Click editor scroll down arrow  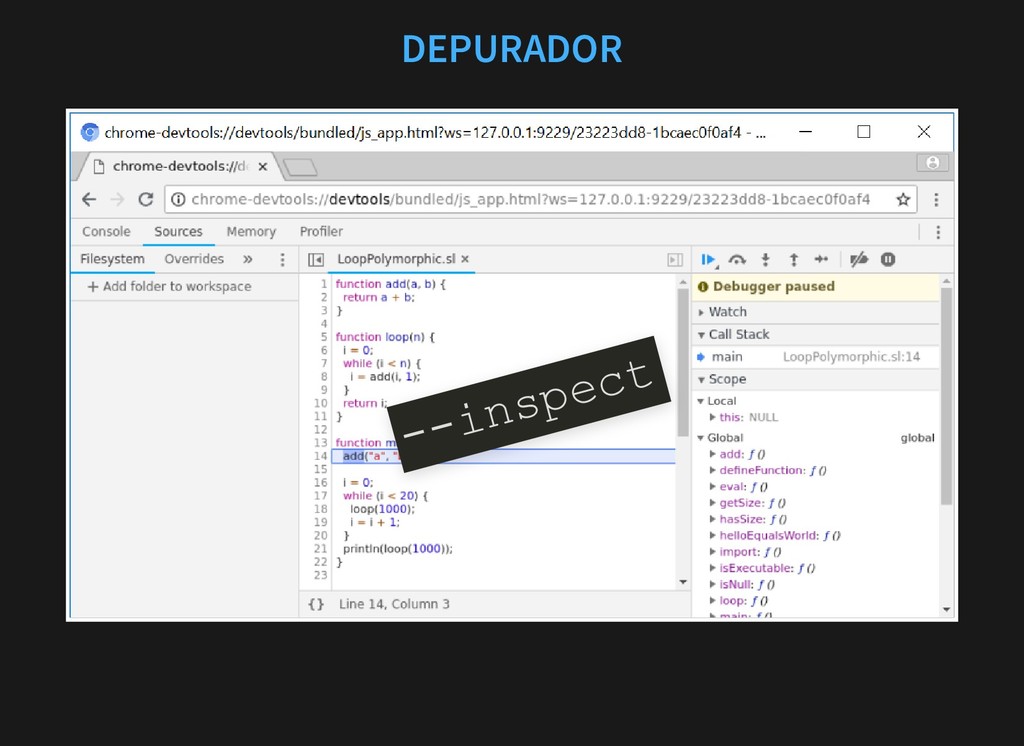point(683,582)
